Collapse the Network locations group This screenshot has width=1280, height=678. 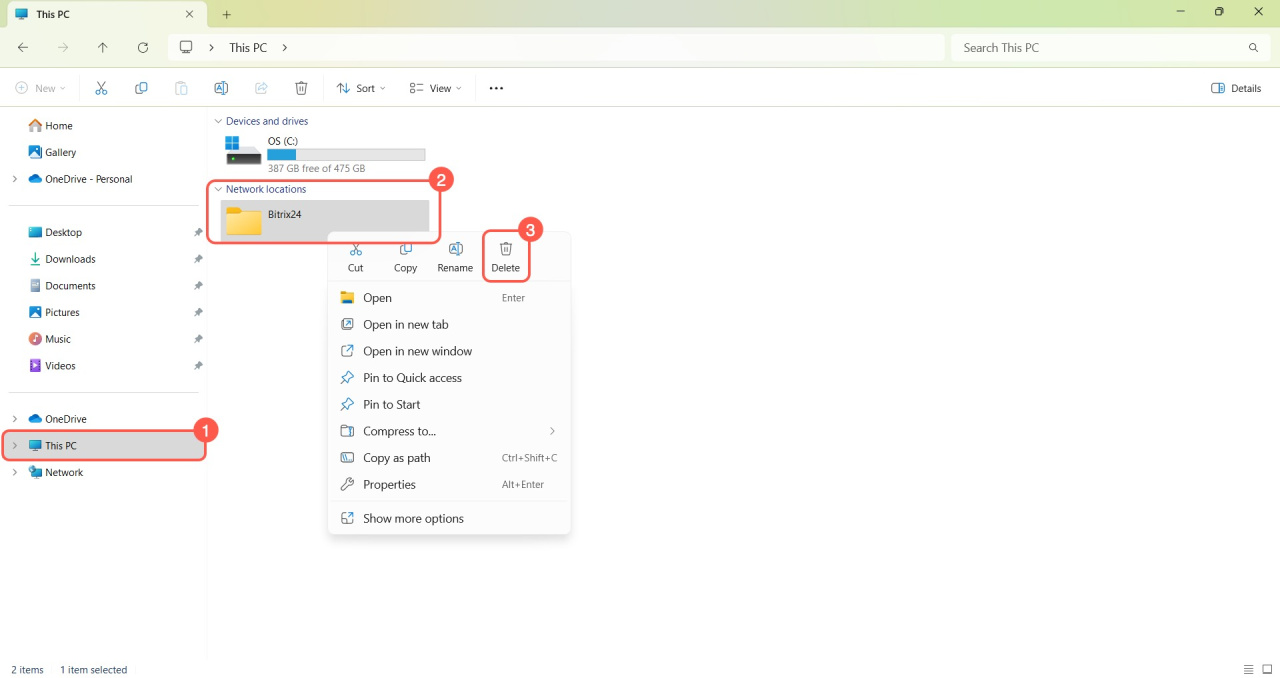pyautogui.click(x=219, y=189)
